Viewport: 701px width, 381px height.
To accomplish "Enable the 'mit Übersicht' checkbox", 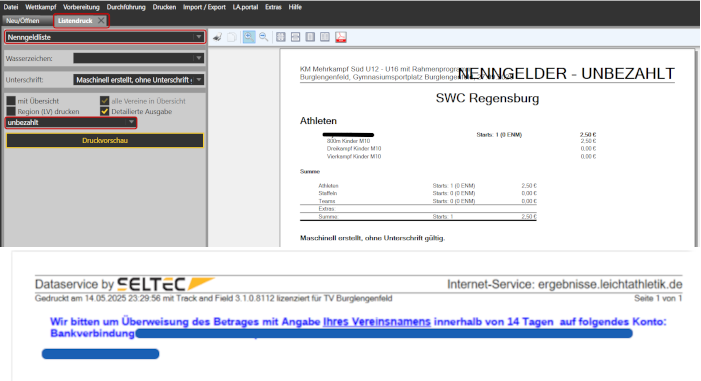I will point(11,101).
